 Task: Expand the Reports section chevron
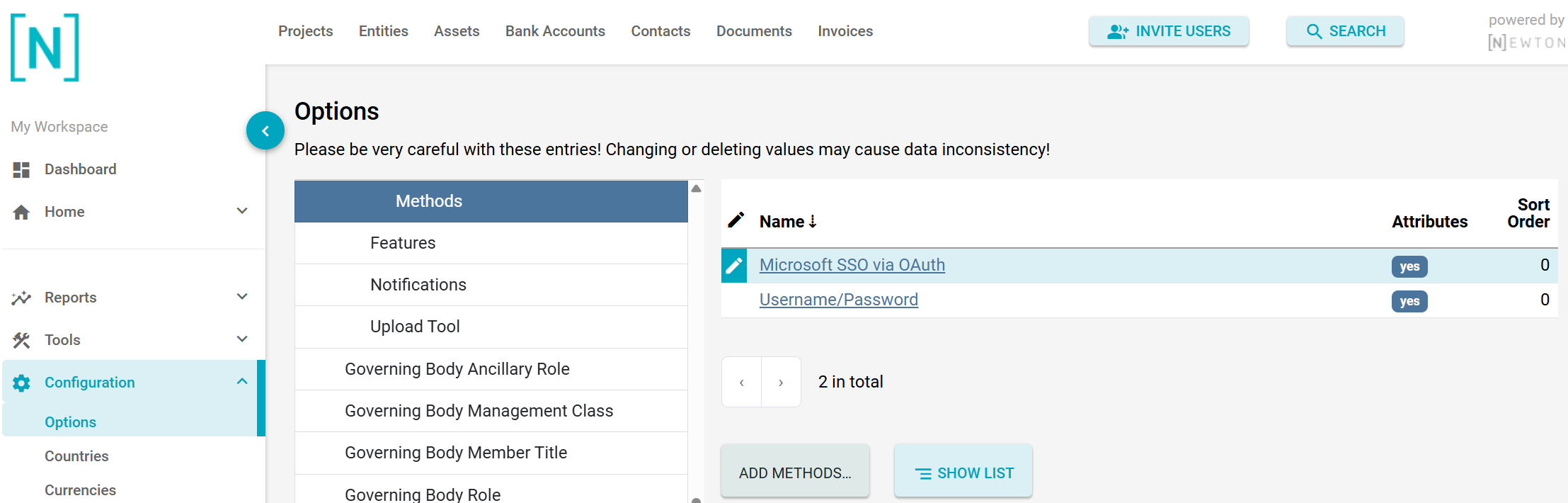[x=242, y=297]
